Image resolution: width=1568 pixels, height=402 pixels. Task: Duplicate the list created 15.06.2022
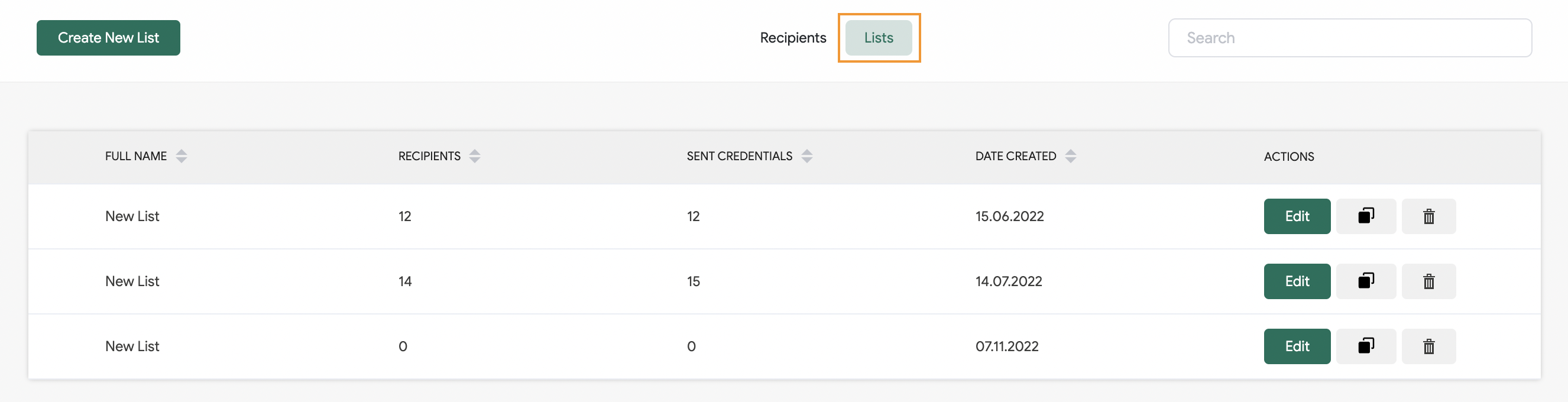point(1366,216)
